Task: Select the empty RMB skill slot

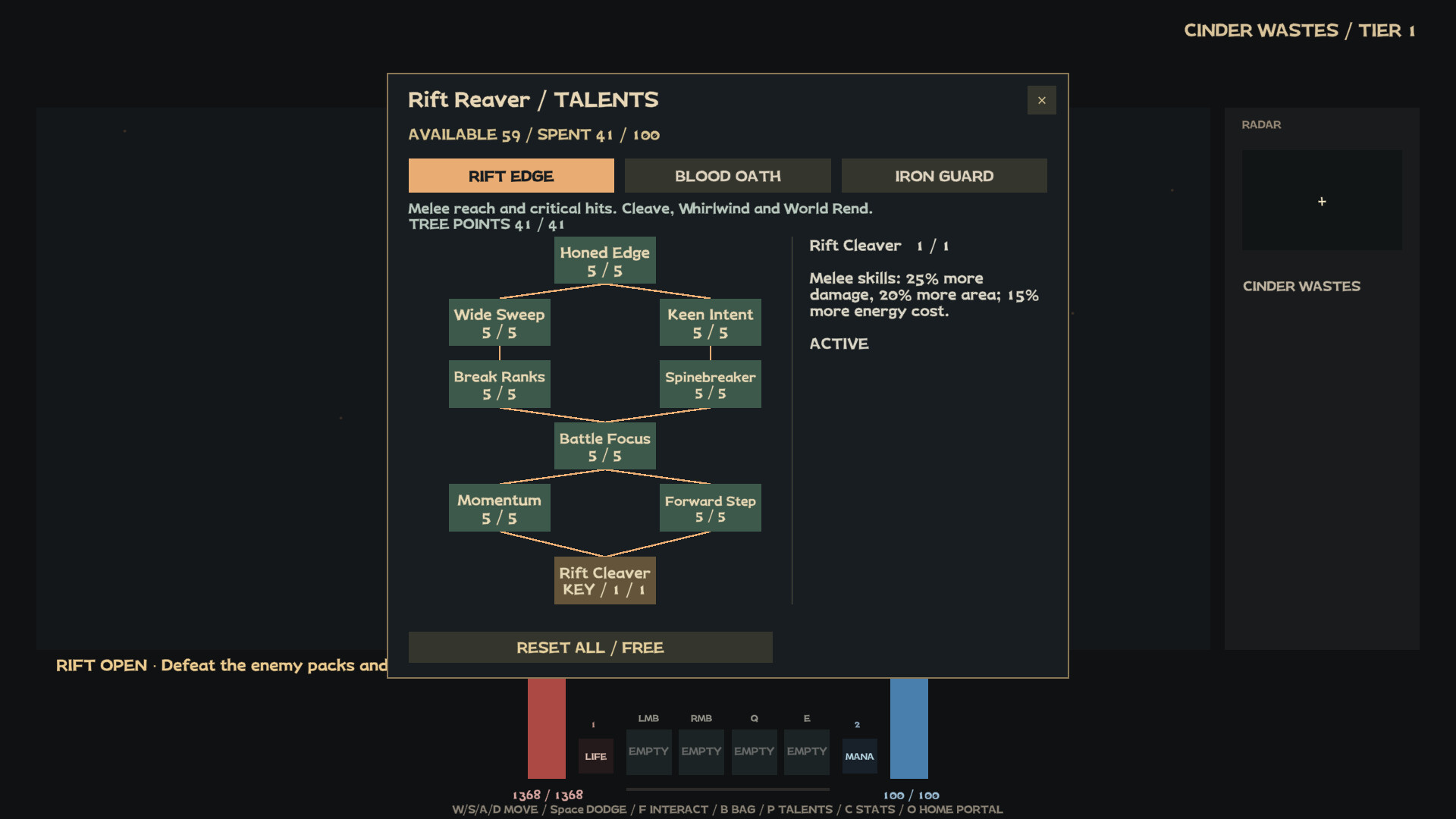Action: 701,752
